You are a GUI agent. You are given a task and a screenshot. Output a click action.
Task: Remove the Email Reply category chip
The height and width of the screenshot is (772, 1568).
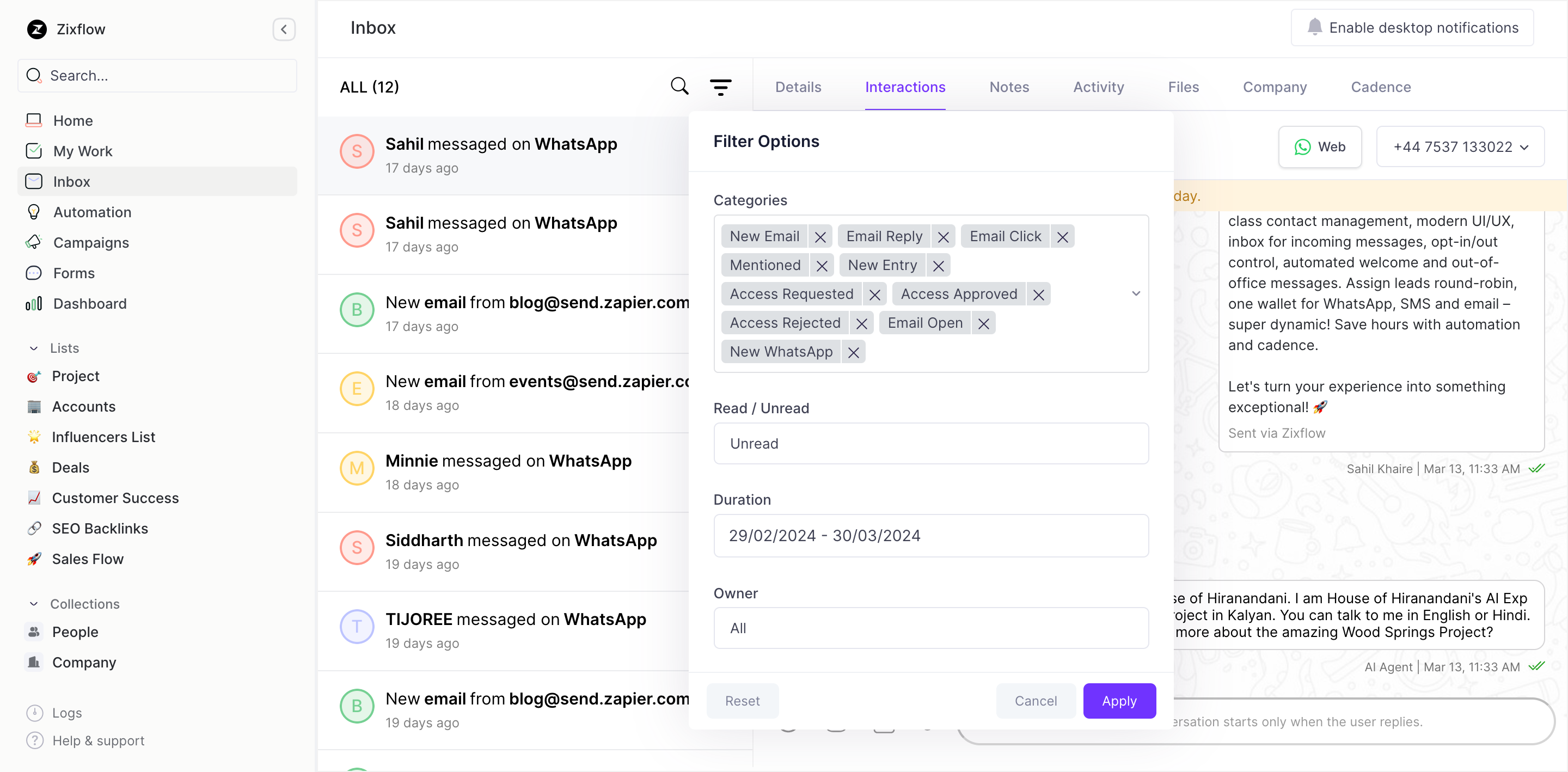pyautogui.click(x=943, y=236)
